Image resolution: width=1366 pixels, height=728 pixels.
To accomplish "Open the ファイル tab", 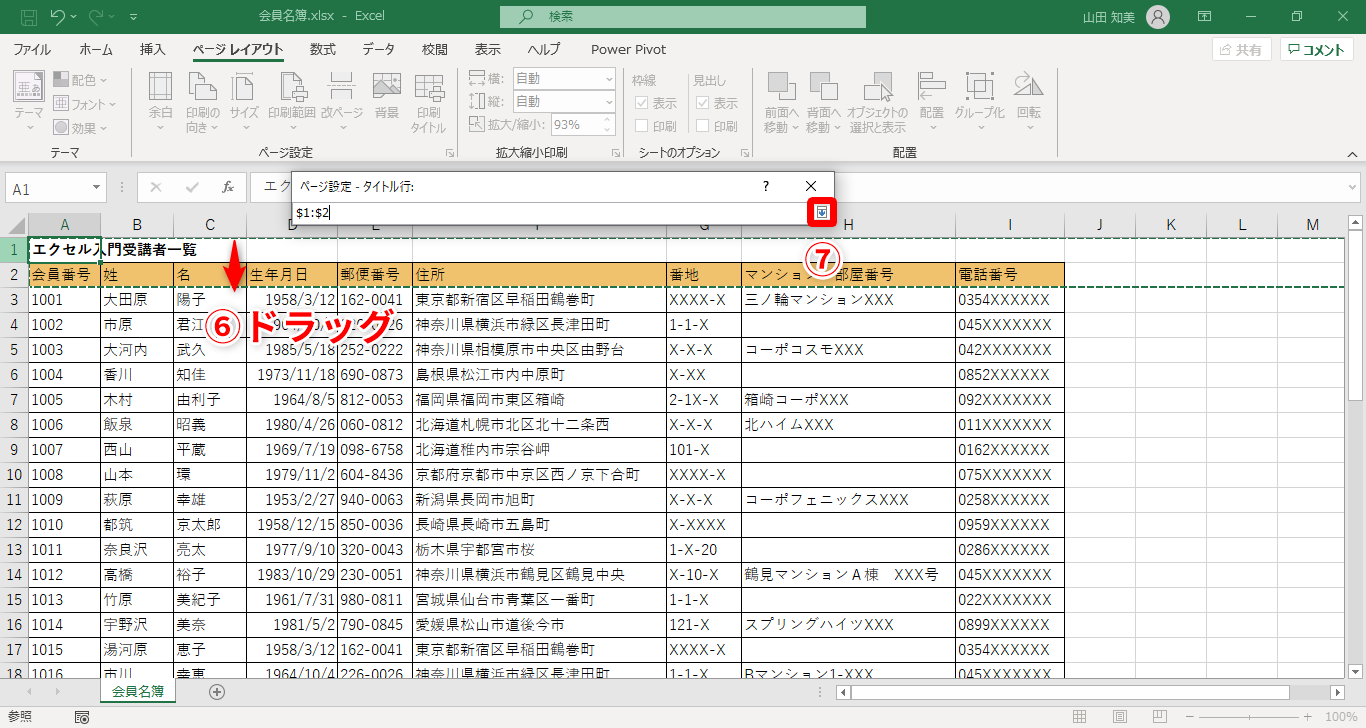I will point(32,50).
